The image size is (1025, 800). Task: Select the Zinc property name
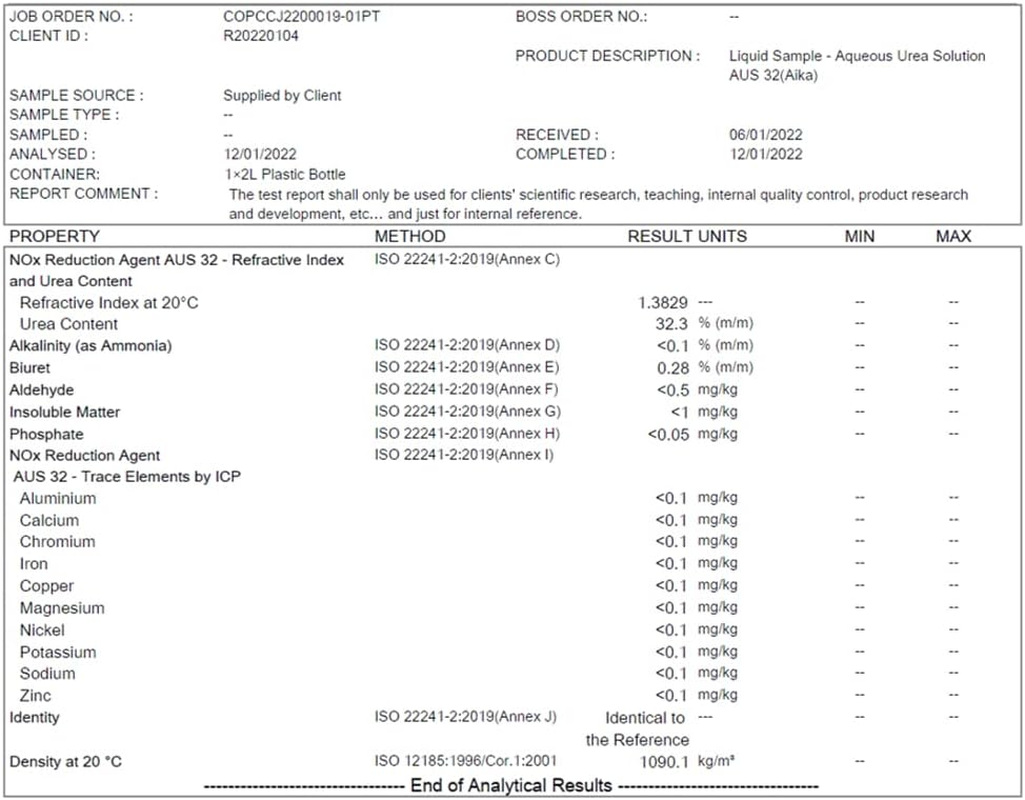pyautogui.click(x=35, y=696)
